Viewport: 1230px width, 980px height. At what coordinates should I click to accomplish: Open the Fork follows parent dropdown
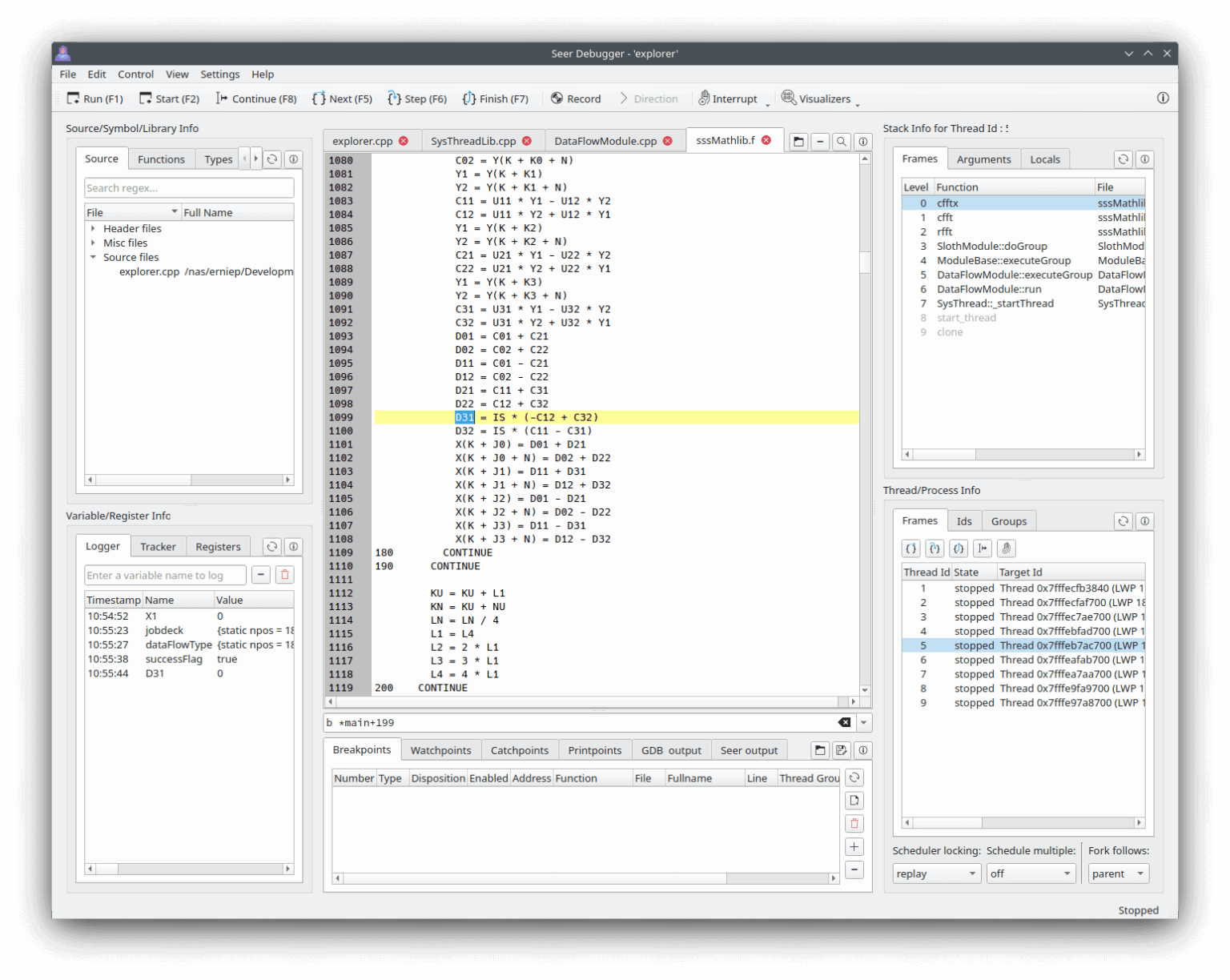[x=1119, y=874]
